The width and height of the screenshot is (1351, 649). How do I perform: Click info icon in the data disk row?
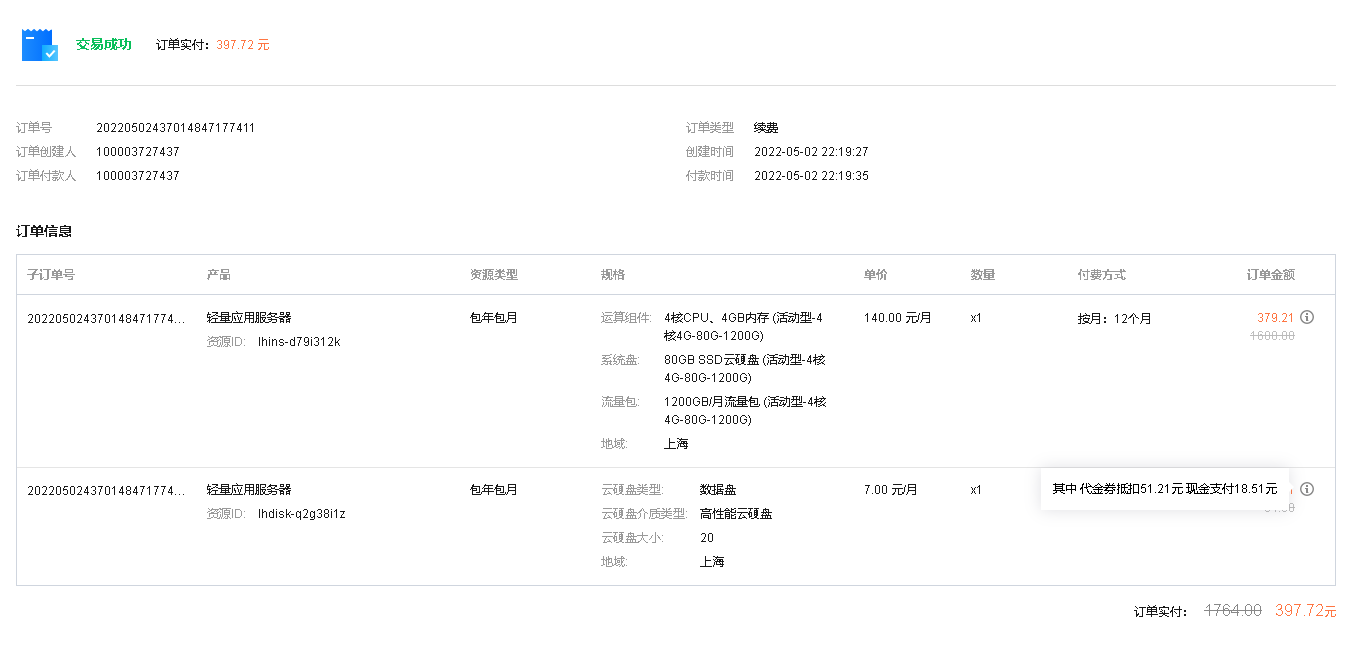(x=1307, y=489)
